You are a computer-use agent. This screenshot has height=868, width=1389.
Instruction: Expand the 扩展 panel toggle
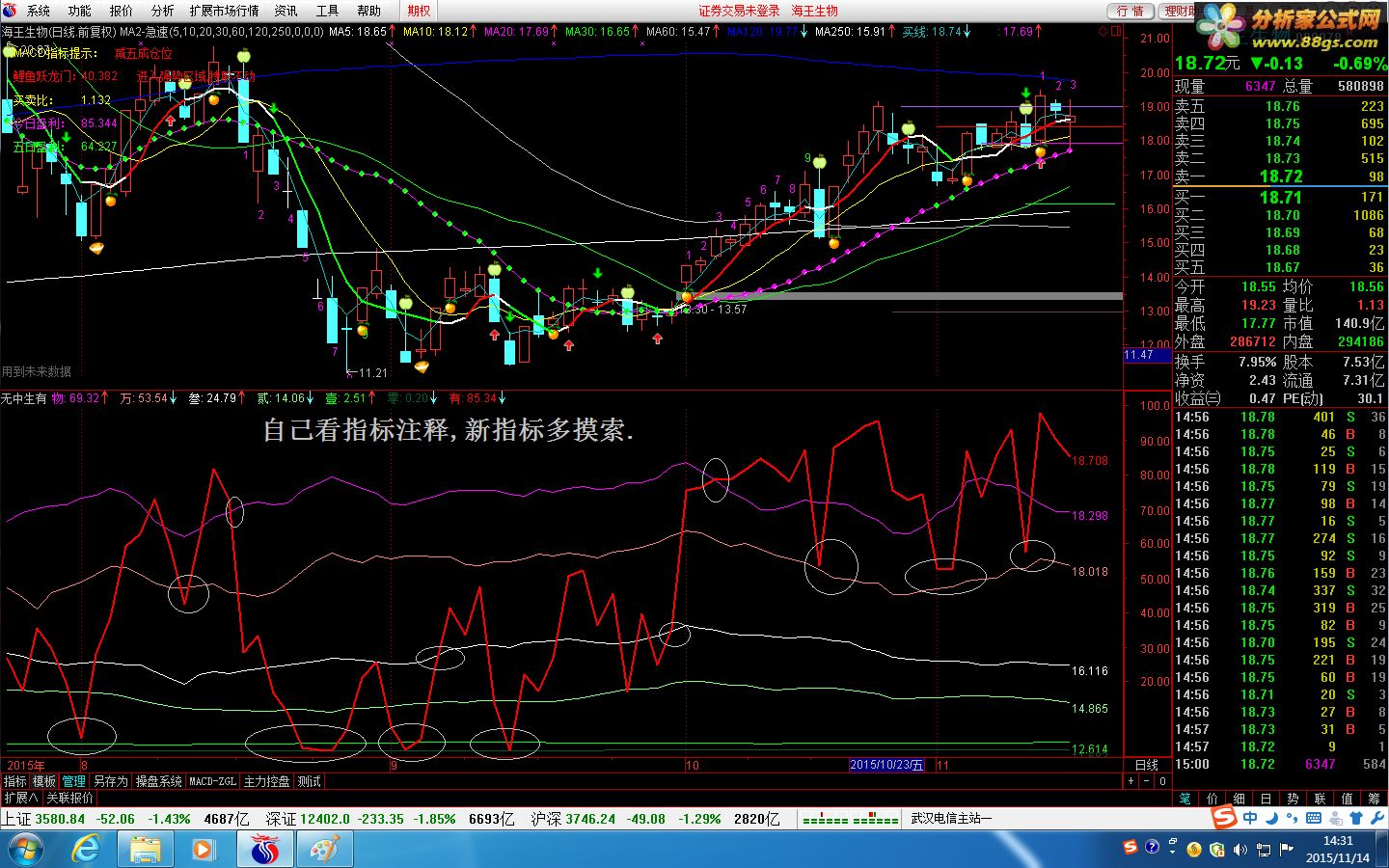[x=20, y=798]
